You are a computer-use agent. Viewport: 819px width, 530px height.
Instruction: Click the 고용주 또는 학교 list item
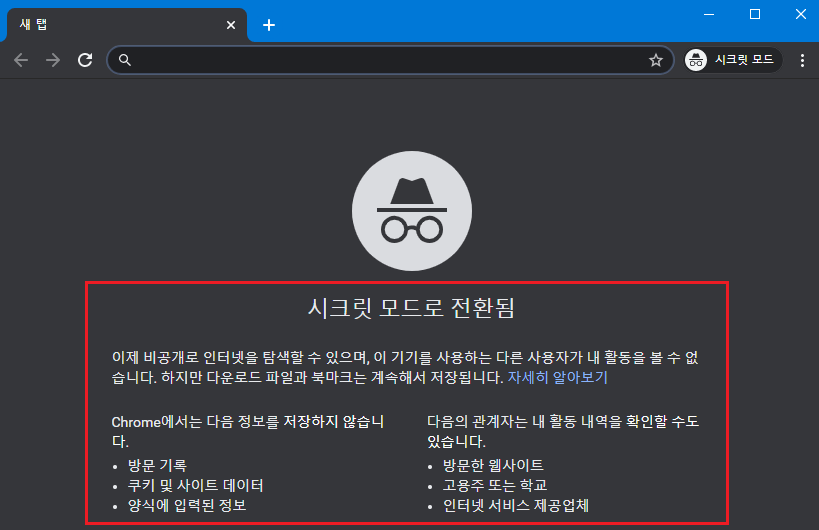pos(495,485)
